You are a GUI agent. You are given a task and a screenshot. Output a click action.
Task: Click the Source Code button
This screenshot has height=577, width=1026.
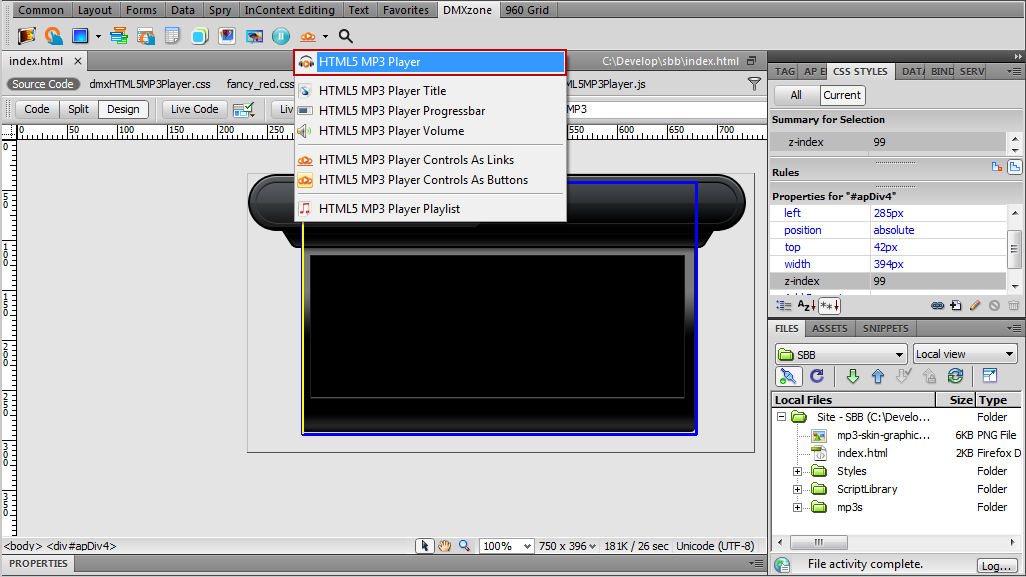43,84
